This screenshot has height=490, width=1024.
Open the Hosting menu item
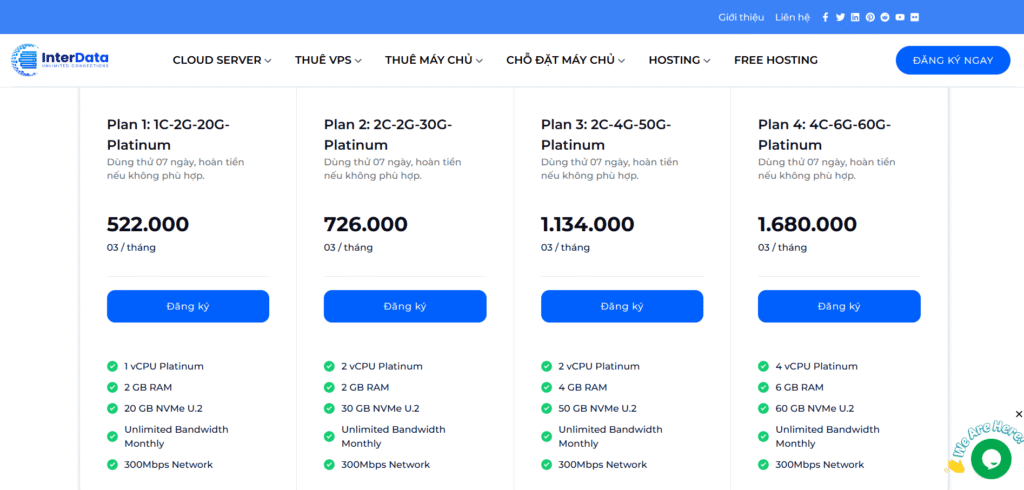[x=679, y=60]
